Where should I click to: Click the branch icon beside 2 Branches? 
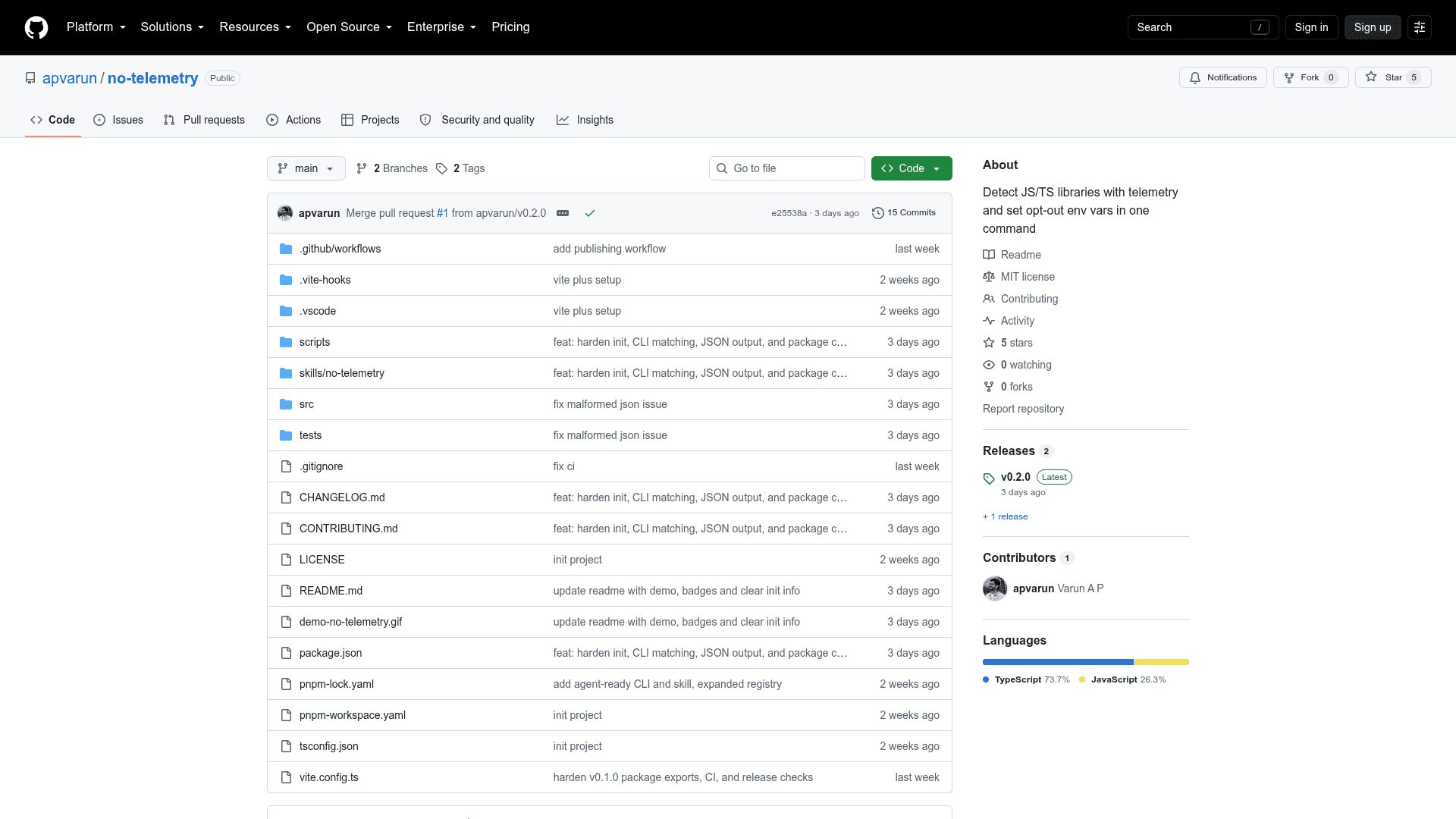(362, 168)
